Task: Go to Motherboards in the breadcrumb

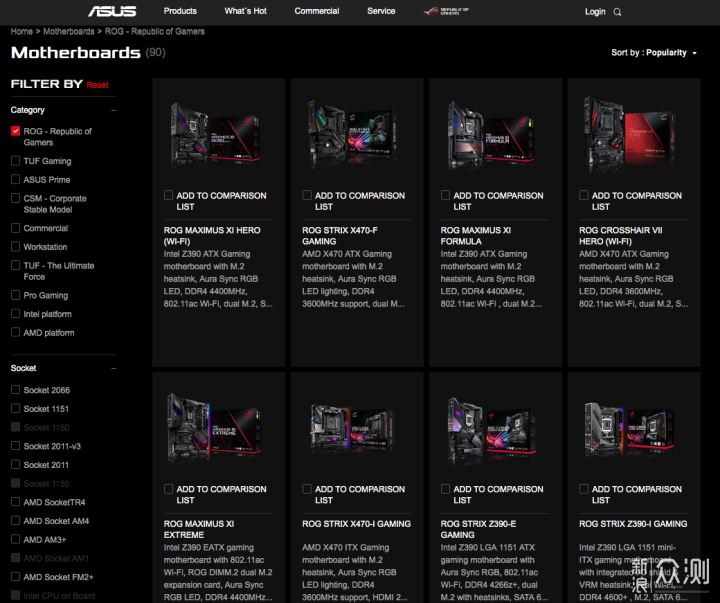Action: click(68, 31)
